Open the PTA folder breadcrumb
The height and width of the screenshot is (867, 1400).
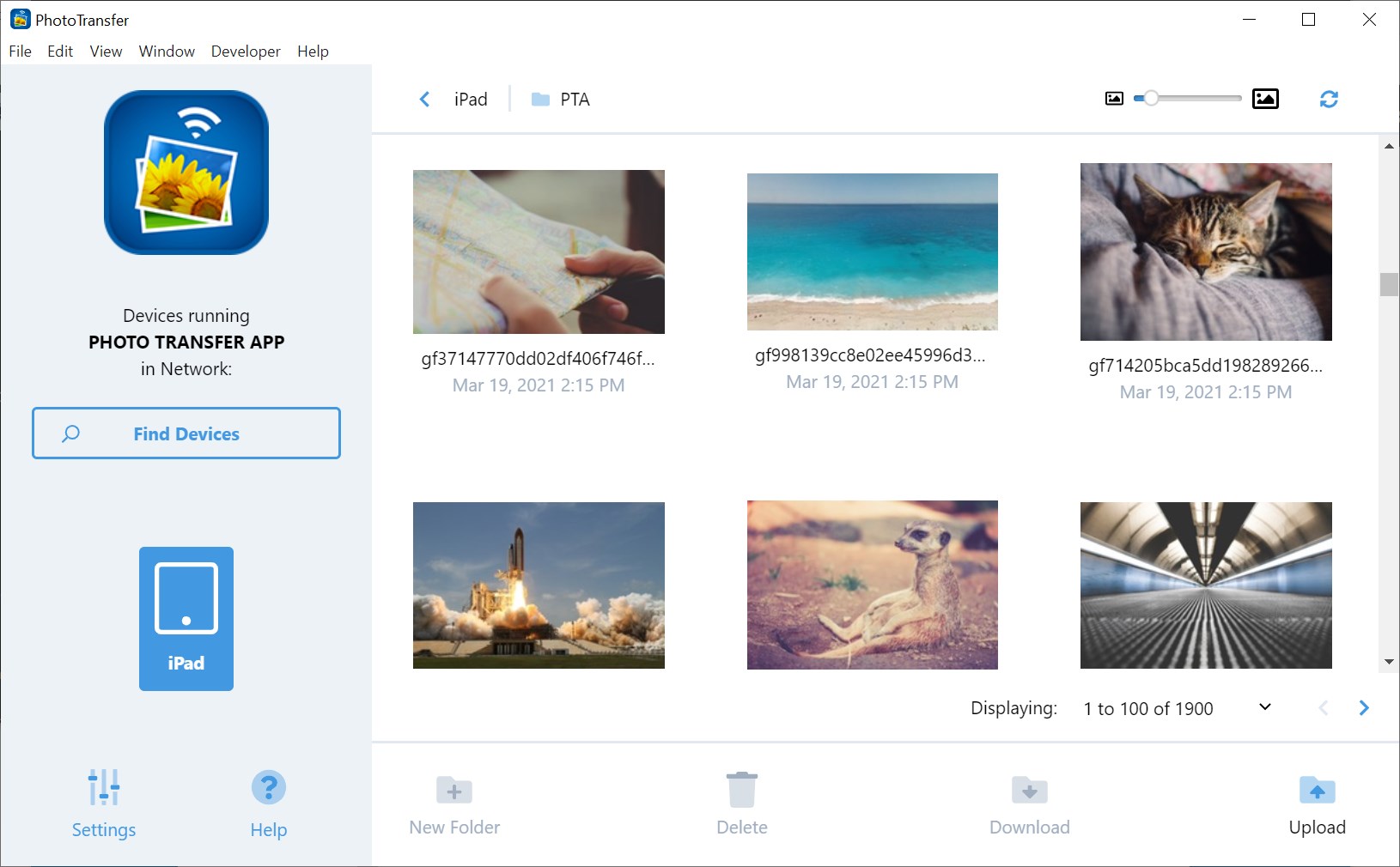pos(574,100)
